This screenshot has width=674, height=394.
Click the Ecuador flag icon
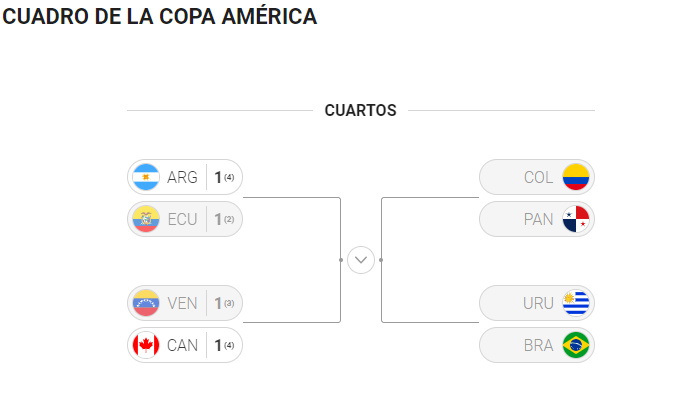click(x=146, y=219)
